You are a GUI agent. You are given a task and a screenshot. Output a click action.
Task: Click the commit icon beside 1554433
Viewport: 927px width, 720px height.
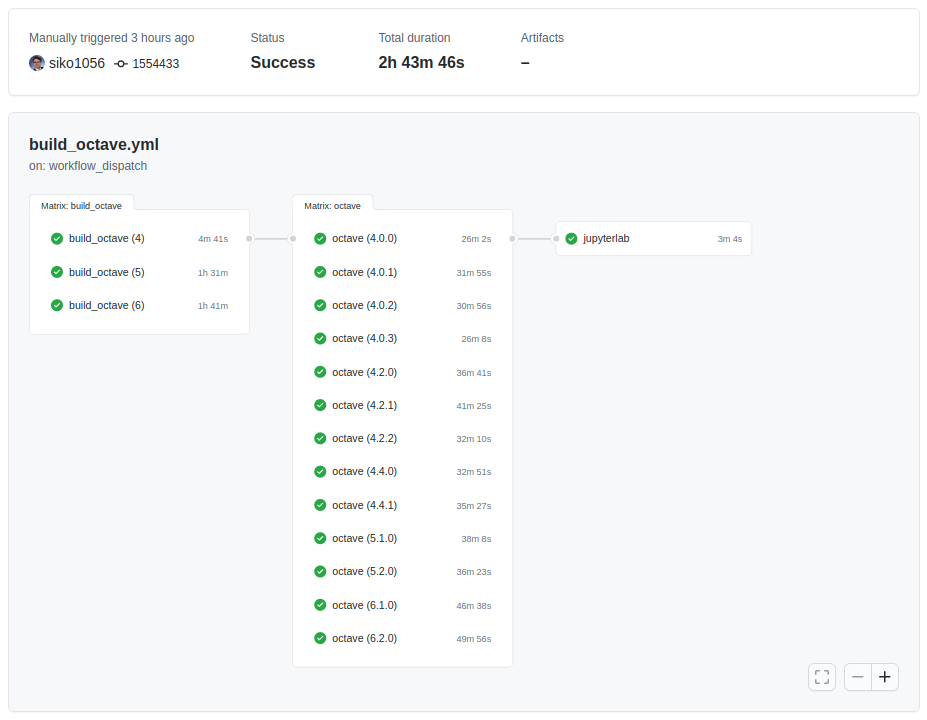[x=121, y=64]
